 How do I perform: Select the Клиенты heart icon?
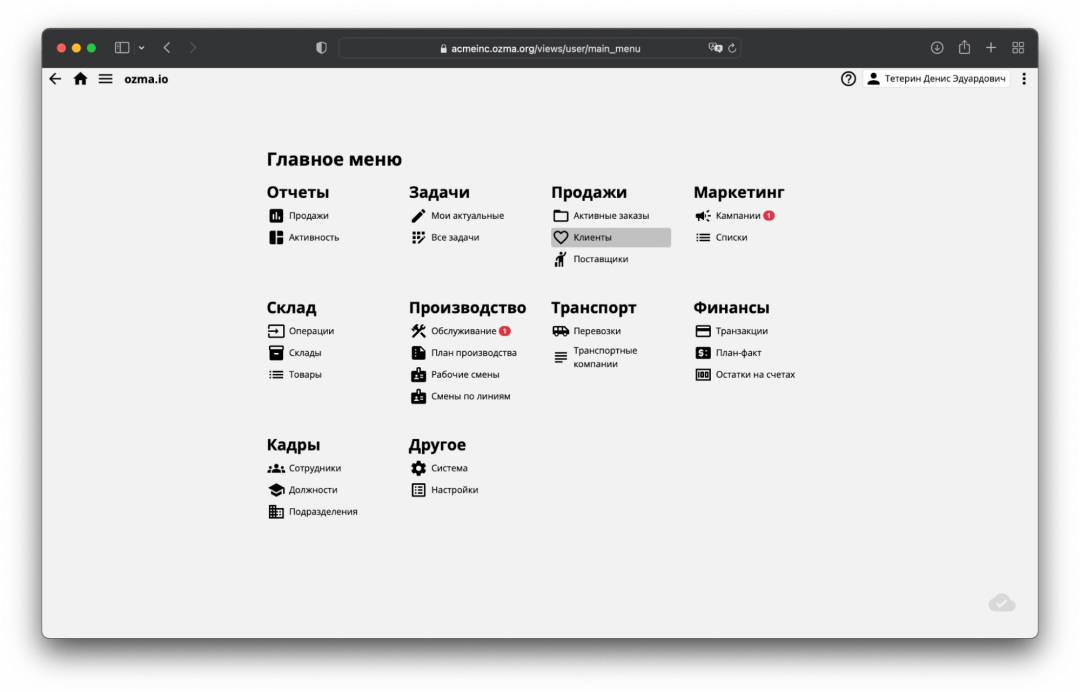click(x=561, y=237)
